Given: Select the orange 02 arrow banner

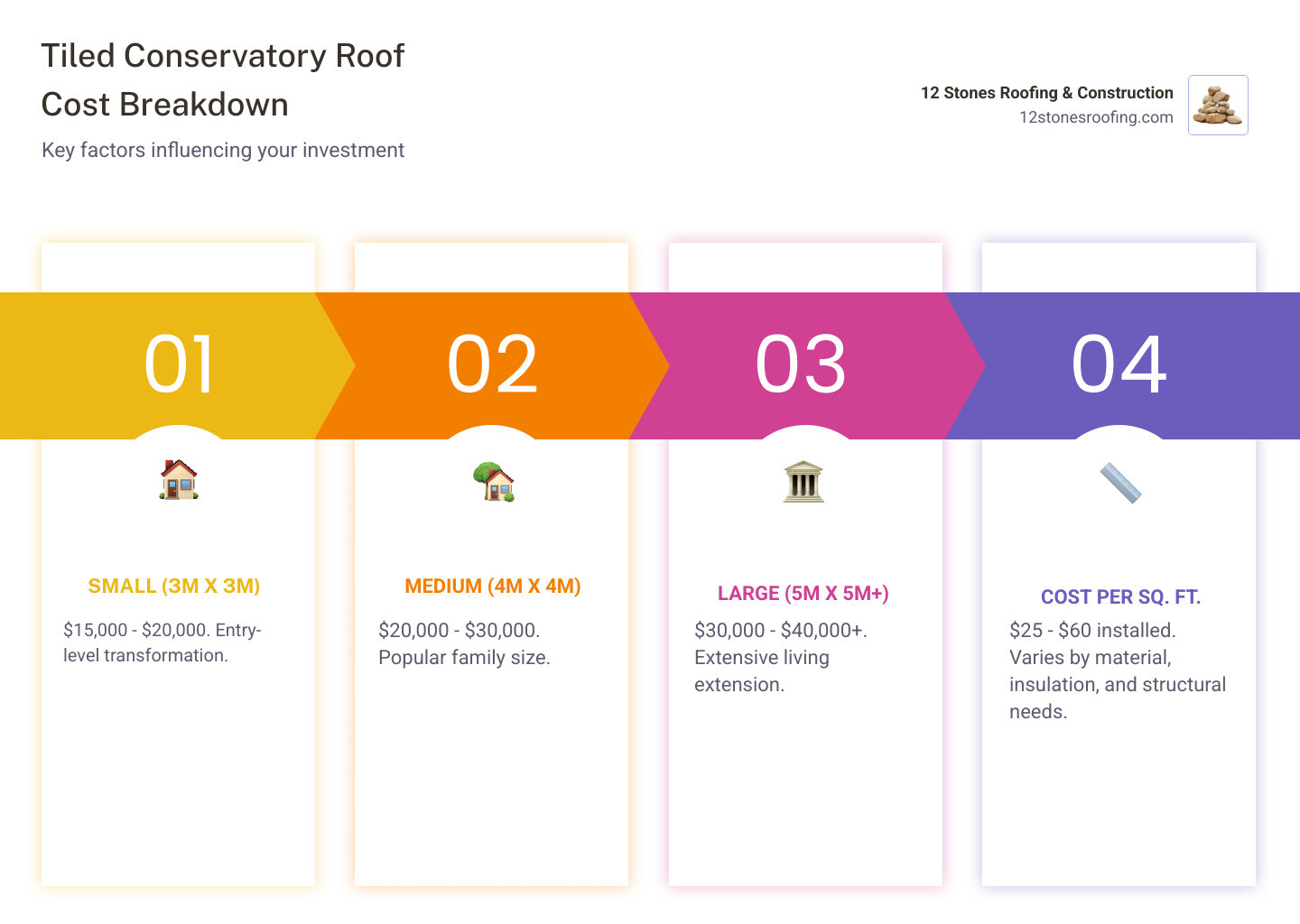Looking at the screenshot, I should [x=493, y=365].
